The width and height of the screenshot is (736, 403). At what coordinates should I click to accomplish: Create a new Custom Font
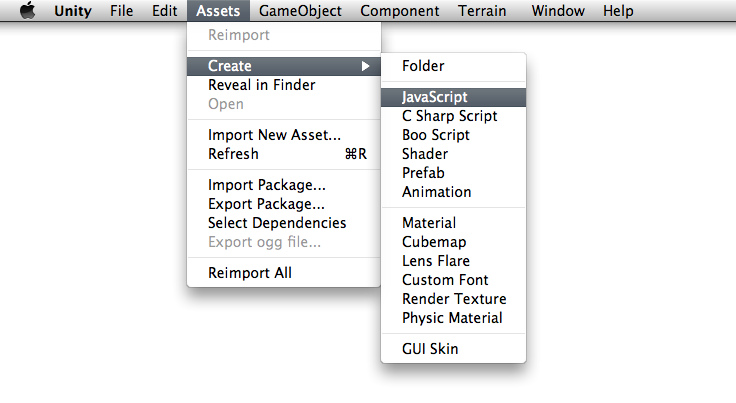[x=453, y=280]
